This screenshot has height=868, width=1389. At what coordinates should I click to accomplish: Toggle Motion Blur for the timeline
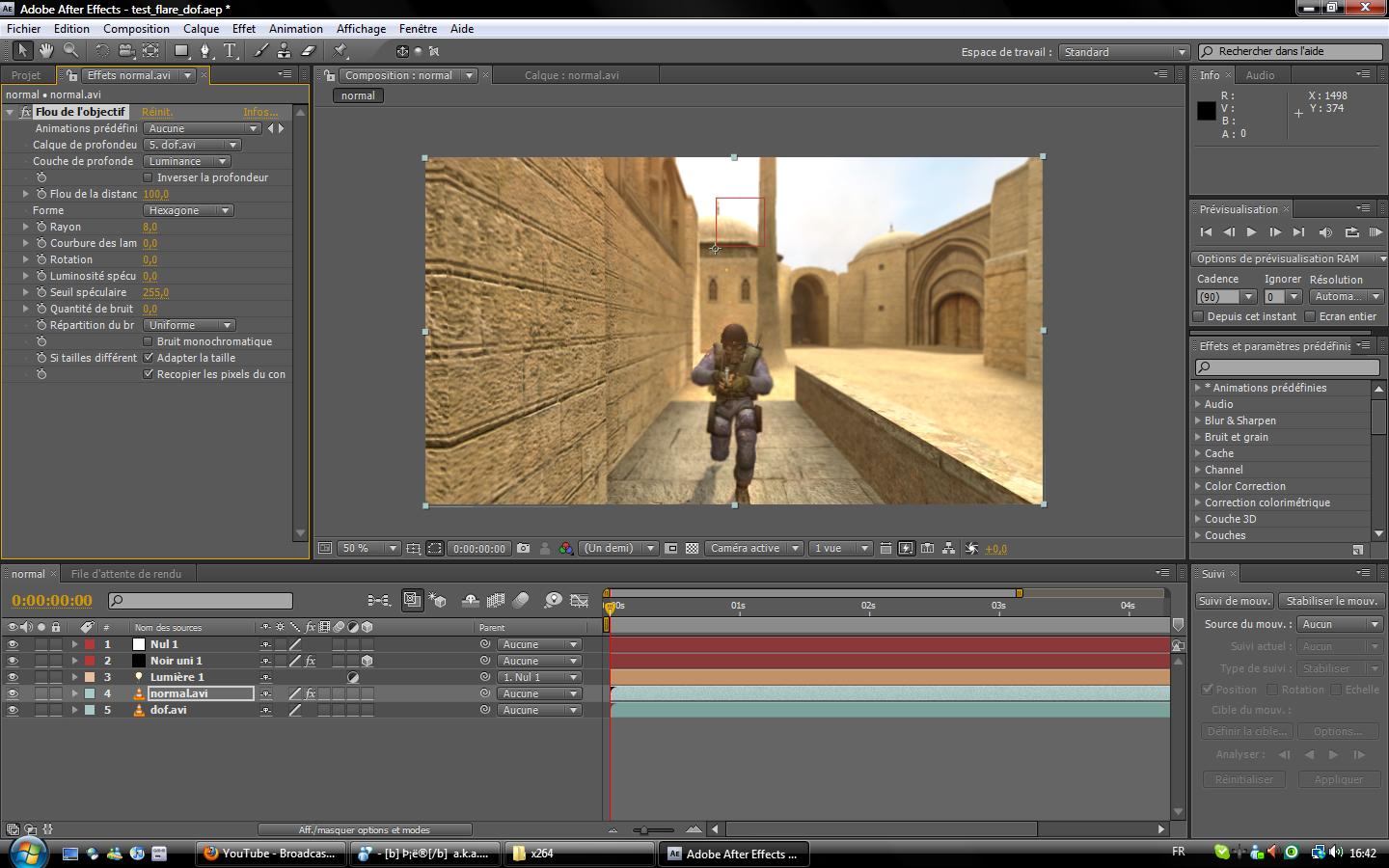click(x=521, y=600)
